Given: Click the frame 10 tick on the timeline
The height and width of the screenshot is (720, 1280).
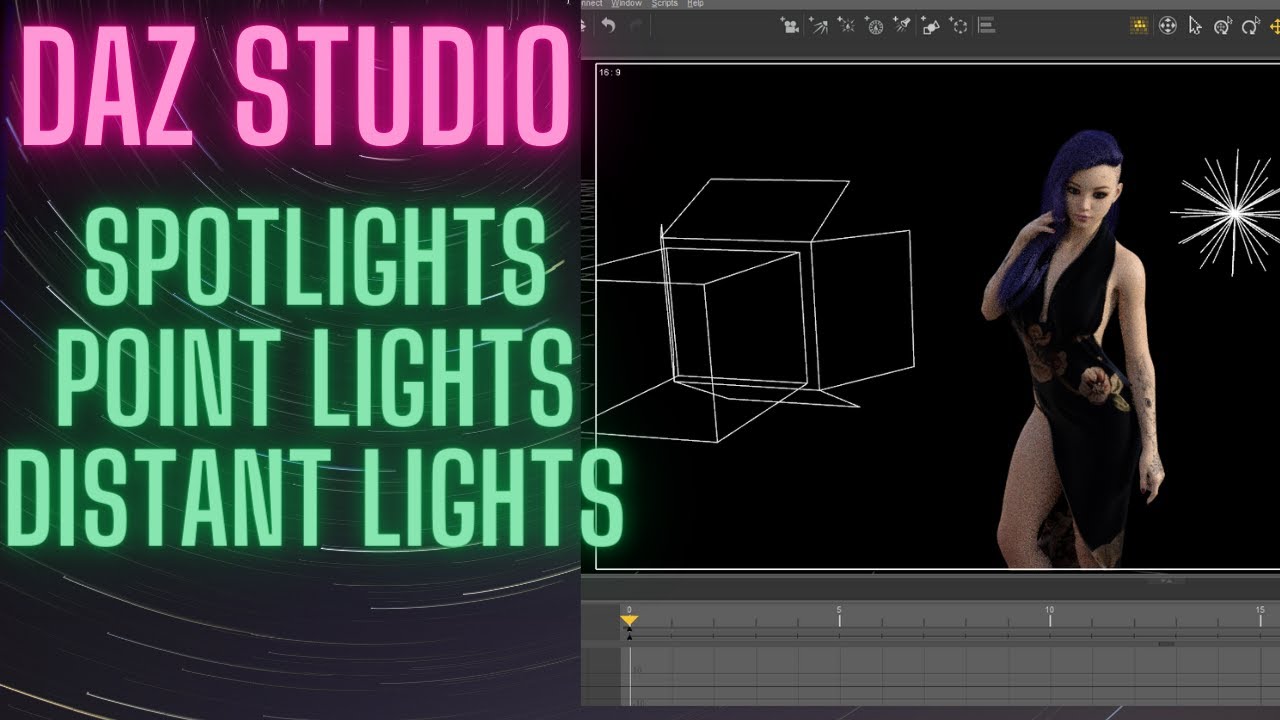Looking at the screenshot, I should pyautogui.click(x=1049, y=618).
